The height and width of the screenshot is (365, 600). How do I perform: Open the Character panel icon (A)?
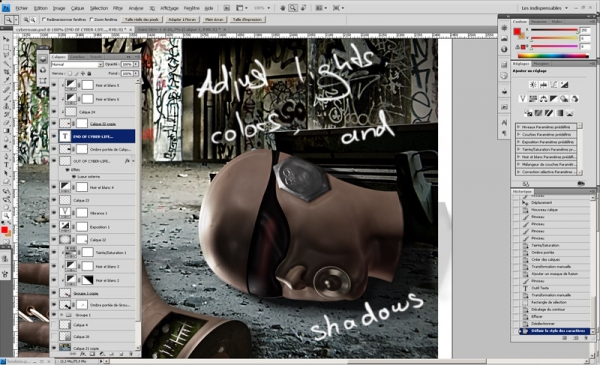point(504,122)
